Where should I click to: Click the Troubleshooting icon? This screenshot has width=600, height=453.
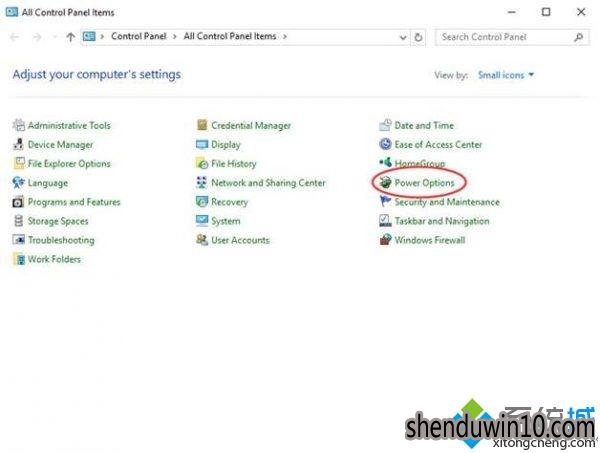18,240
